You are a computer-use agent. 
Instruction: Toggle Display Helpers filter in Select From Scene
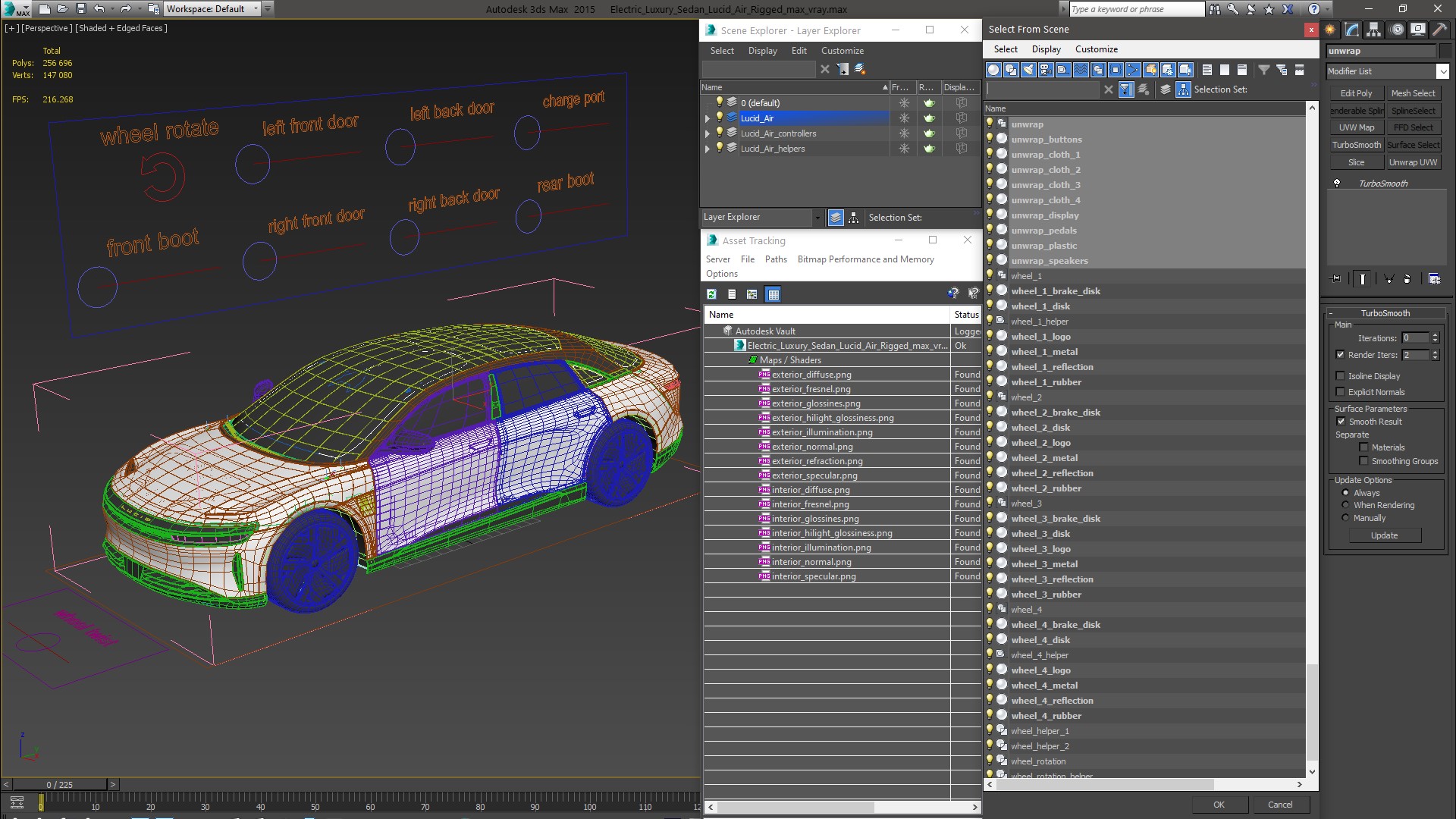click(x=1063, y=70)
